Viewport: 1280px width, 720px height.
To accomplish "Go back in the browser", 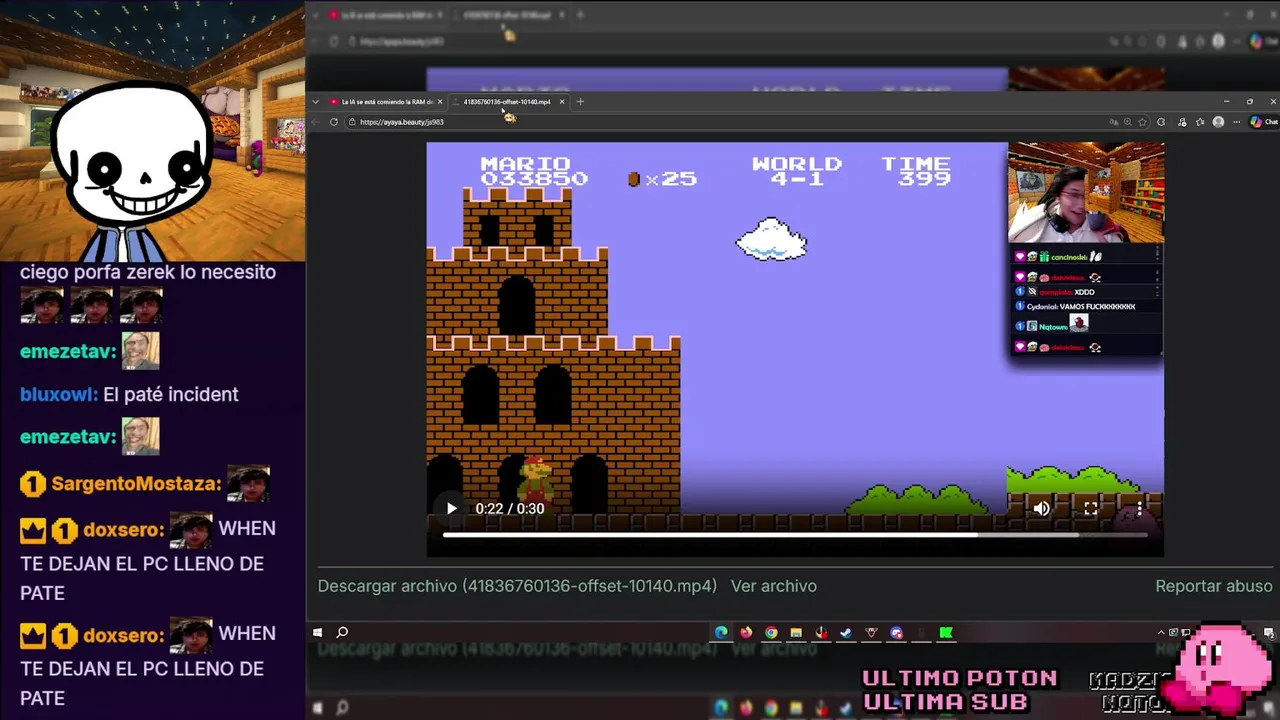I will (315, 122).
